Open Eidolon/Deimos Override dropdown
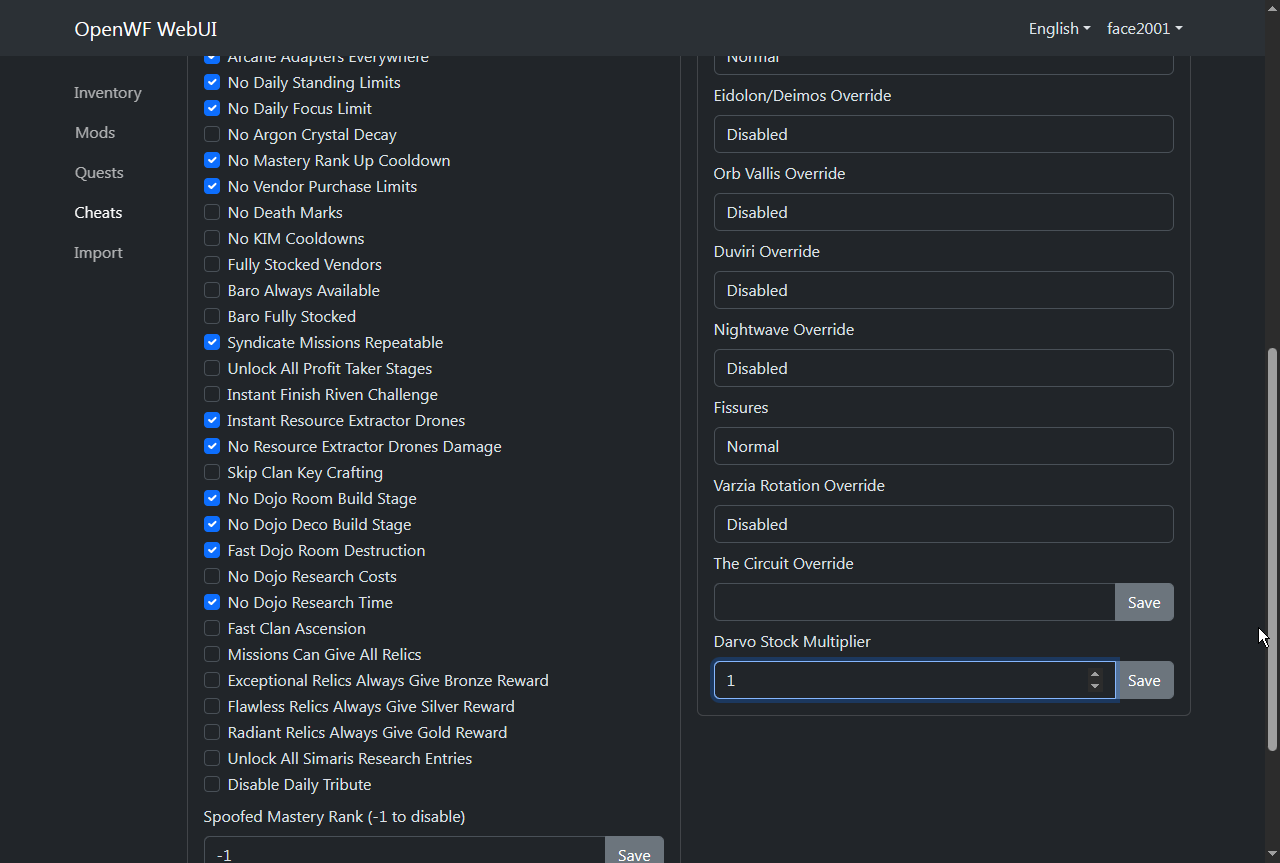 tap(943, 134)
